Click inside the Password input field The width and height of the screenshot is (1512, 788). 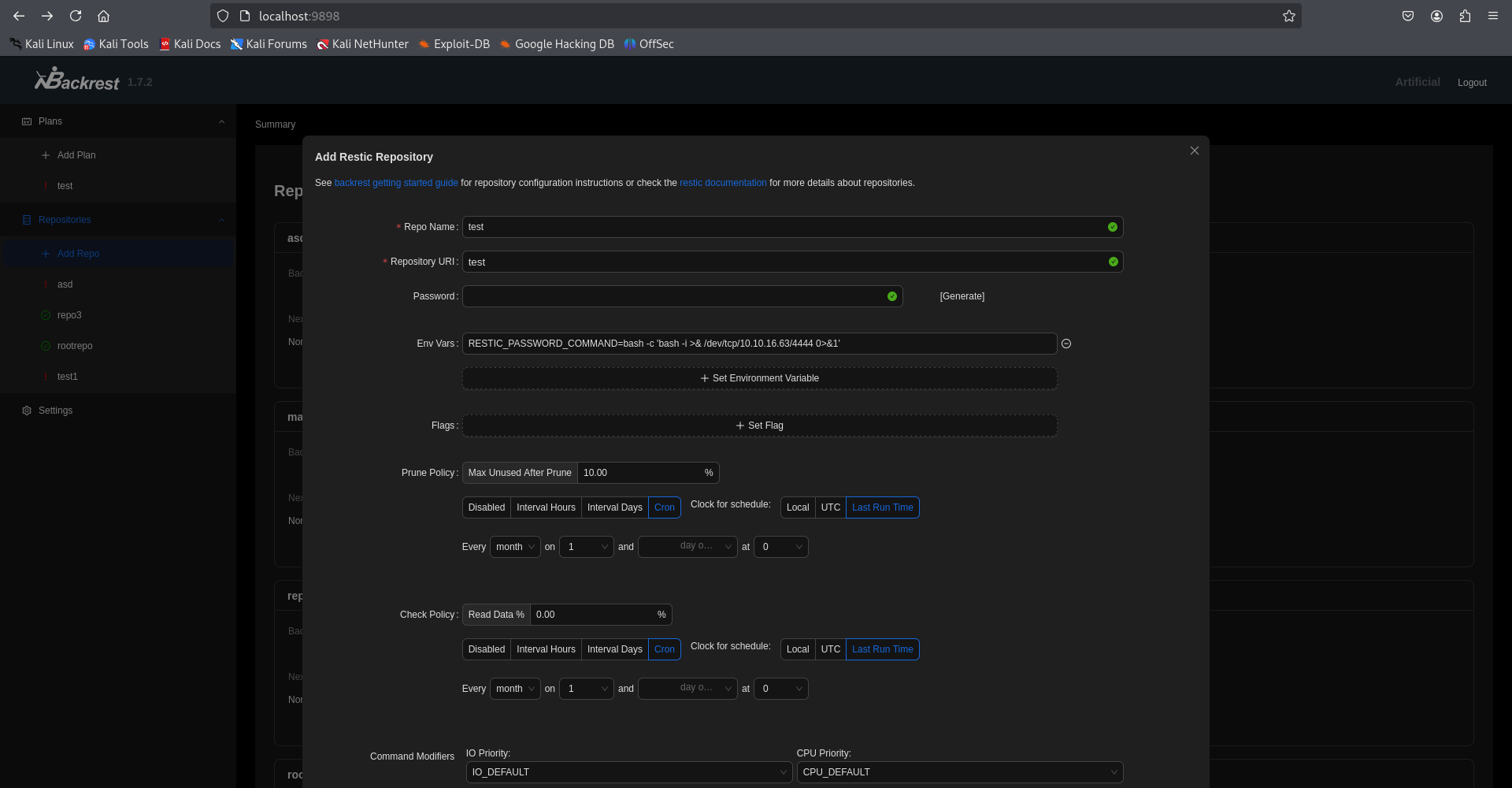point(677,296)
